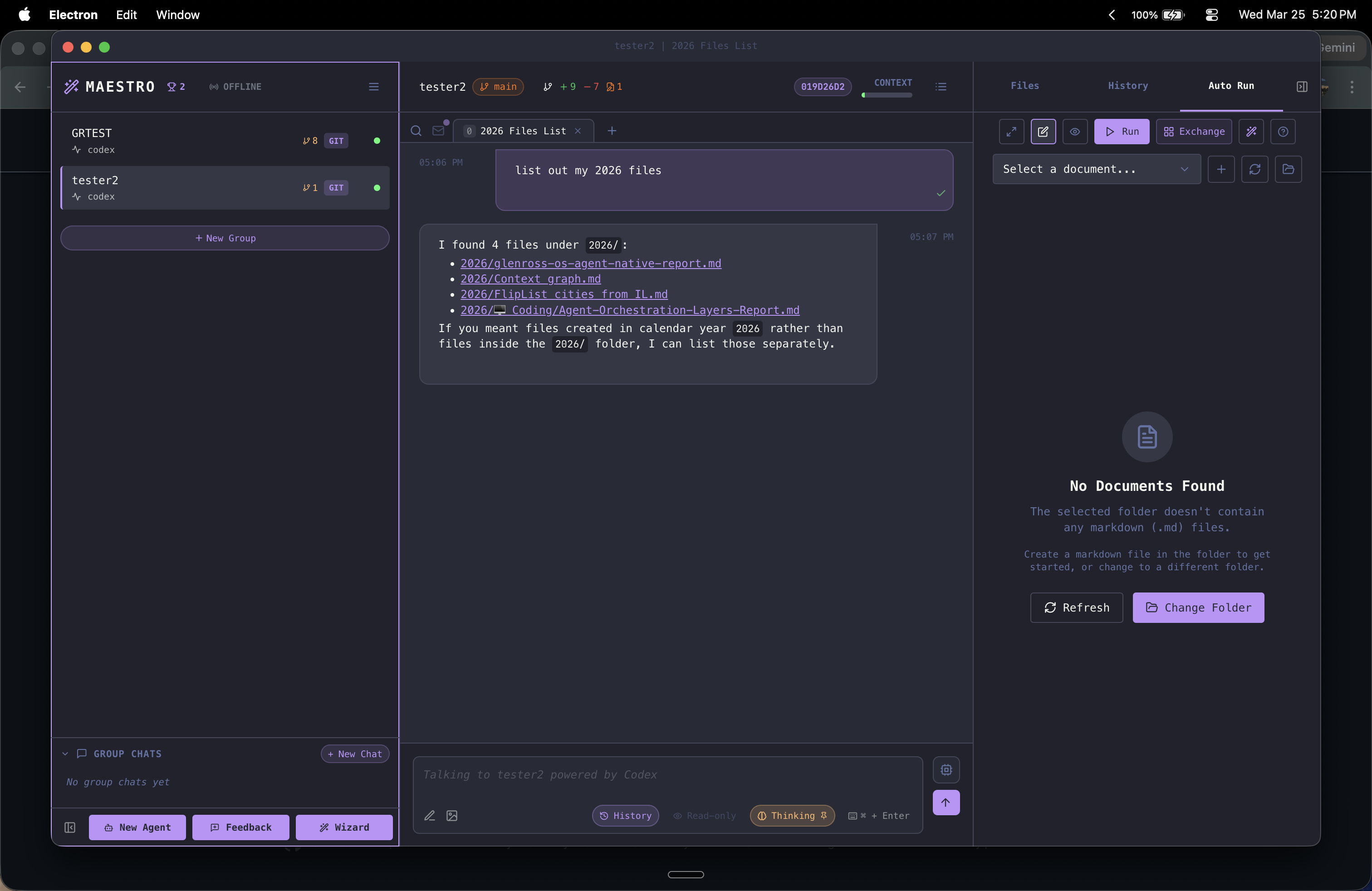Collapse the Group Chats section
Screen dimensions: 1372x891
click(x=65, y=753)
